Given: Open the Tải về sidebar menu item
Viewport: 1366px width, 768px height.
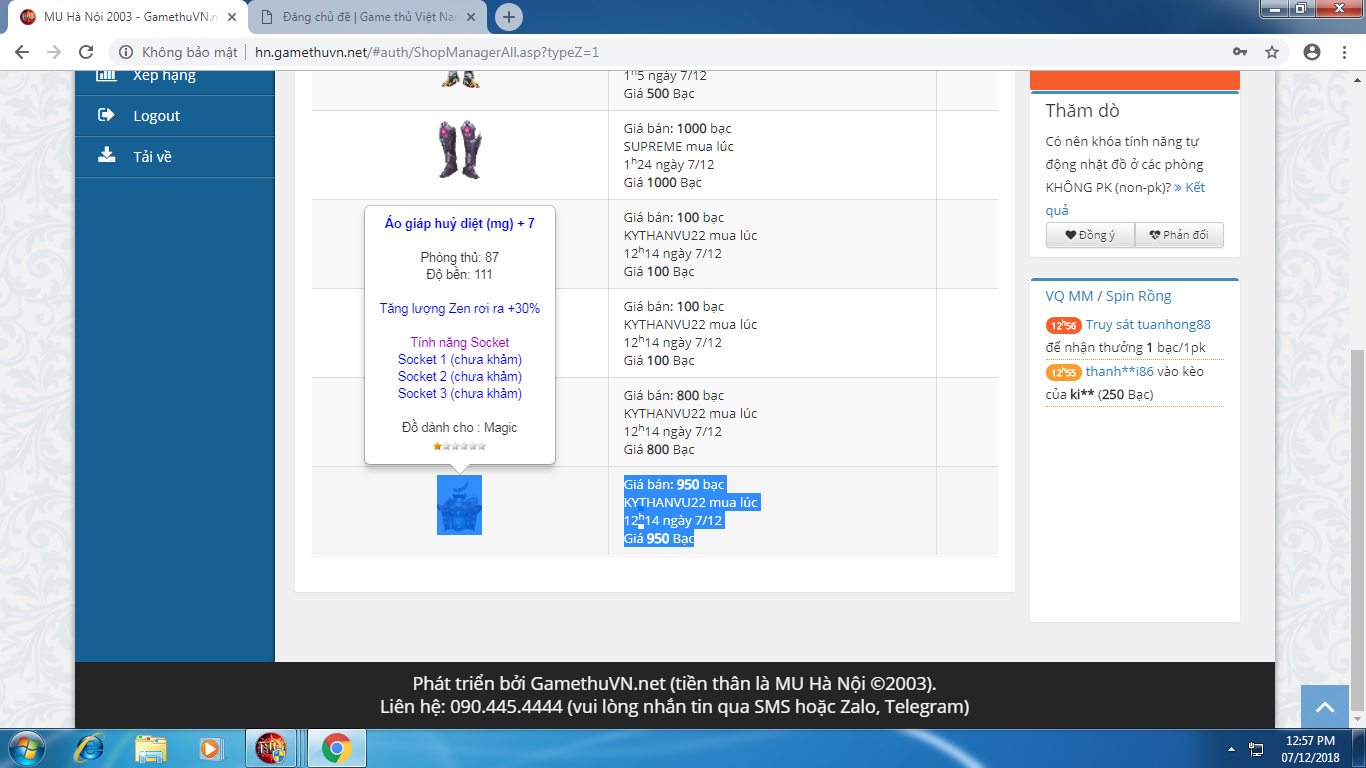Looking at the screenshot, I should [x=175, y=156].
